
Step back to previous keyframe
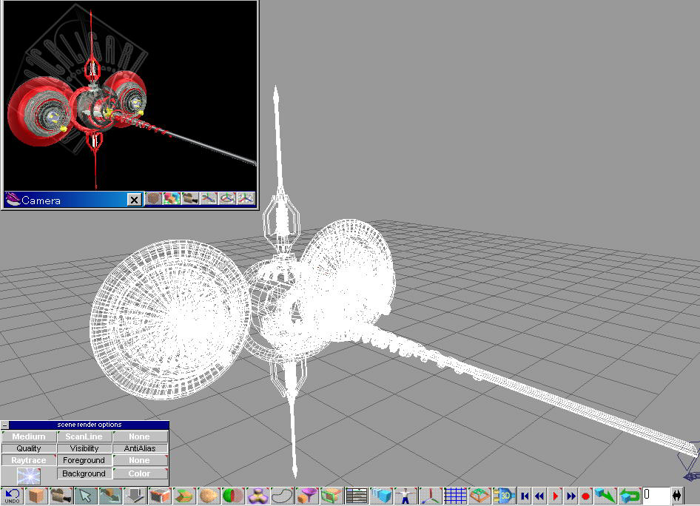(540, 496)
